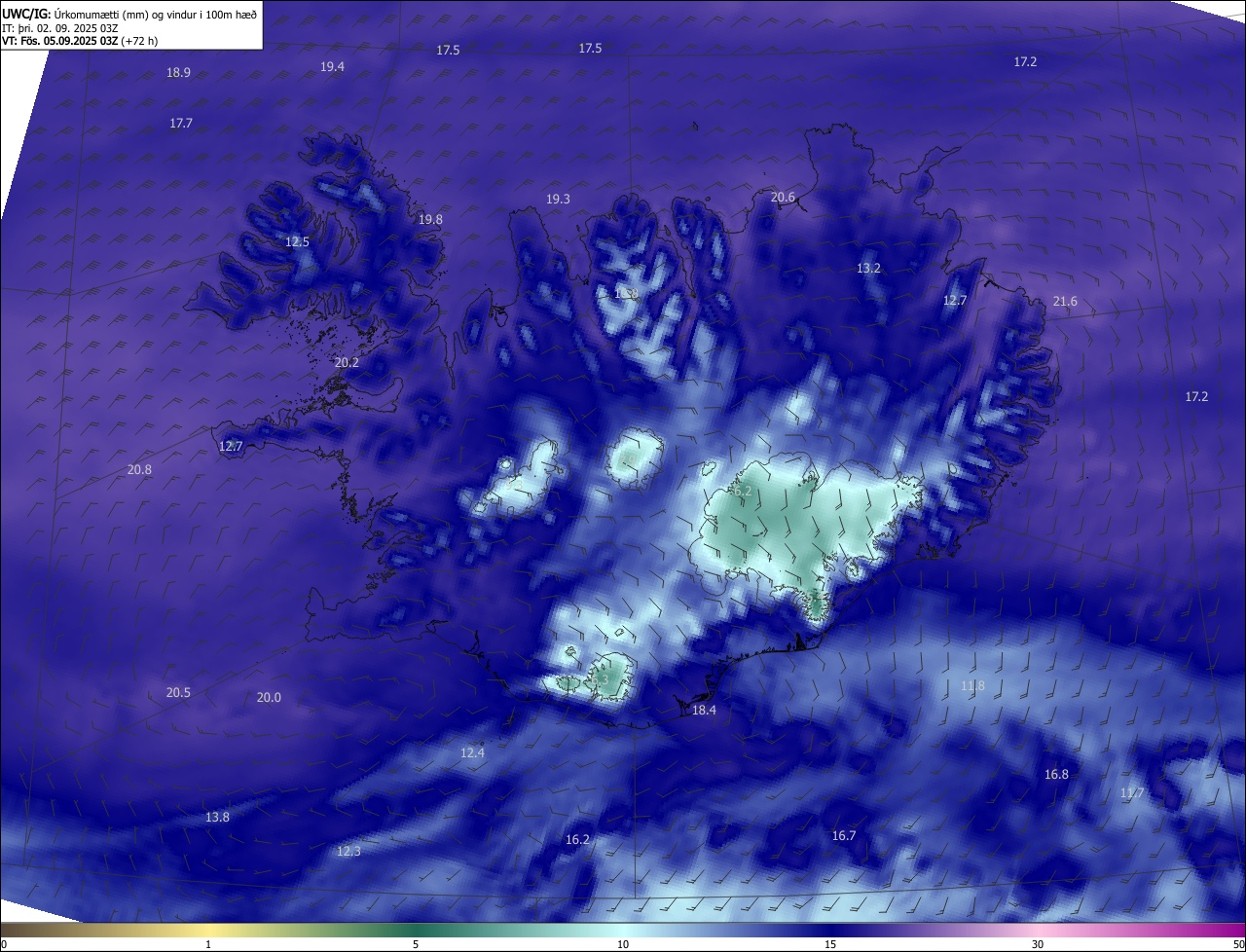Image resolution: width=1246 pixels, height=952 pixels.
Task: Click the 18.4 value on south coast
Action: tap(704, 711)
